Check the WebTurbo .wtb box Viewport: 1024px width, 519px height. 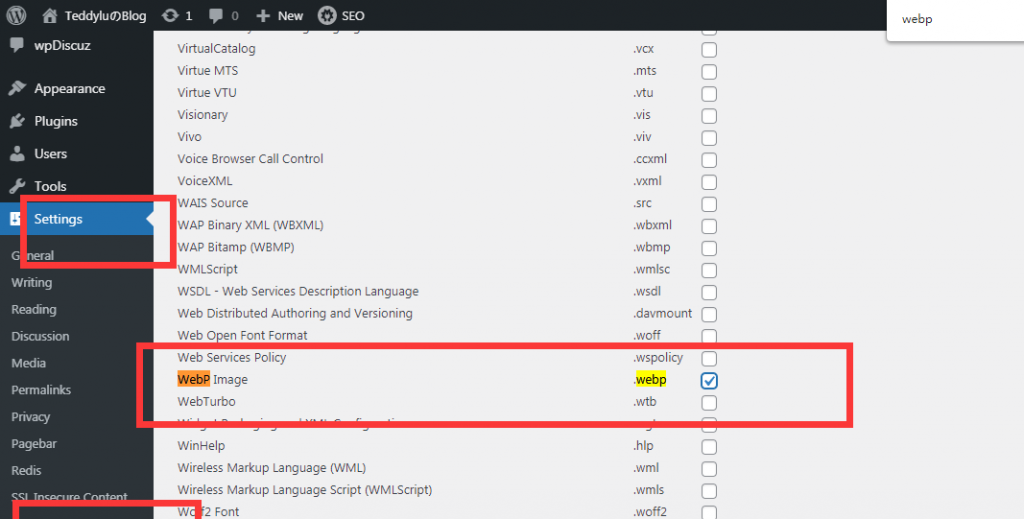point(709,403)
